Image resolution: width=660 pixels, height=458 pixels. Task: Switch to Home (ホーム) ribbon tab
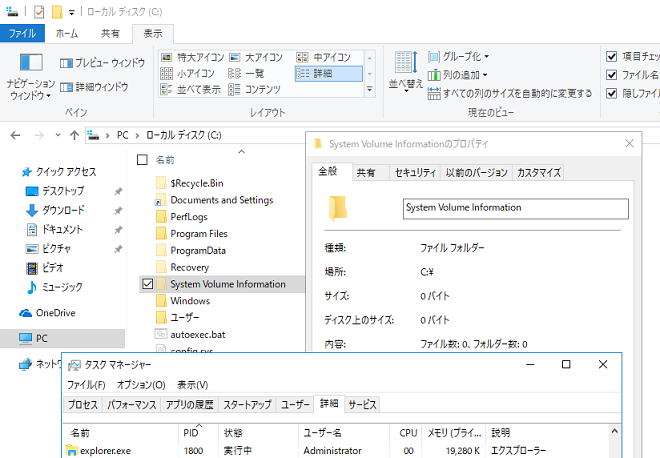click(x=67, y=33)
